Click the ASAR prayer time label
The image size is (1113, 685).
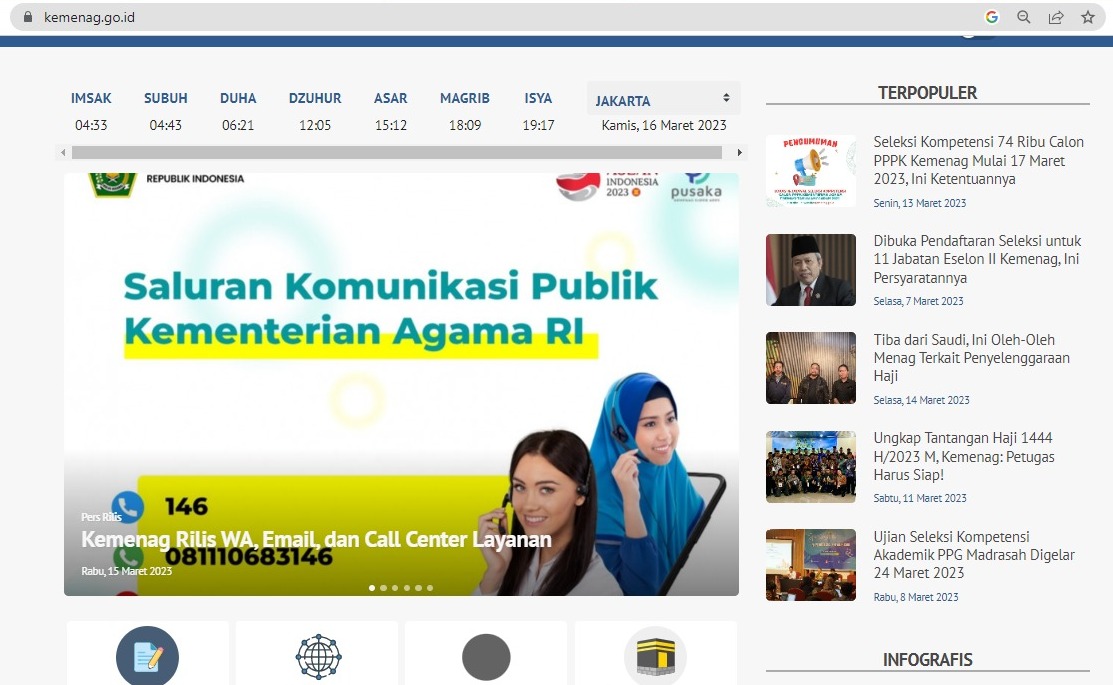pos(390,98)
